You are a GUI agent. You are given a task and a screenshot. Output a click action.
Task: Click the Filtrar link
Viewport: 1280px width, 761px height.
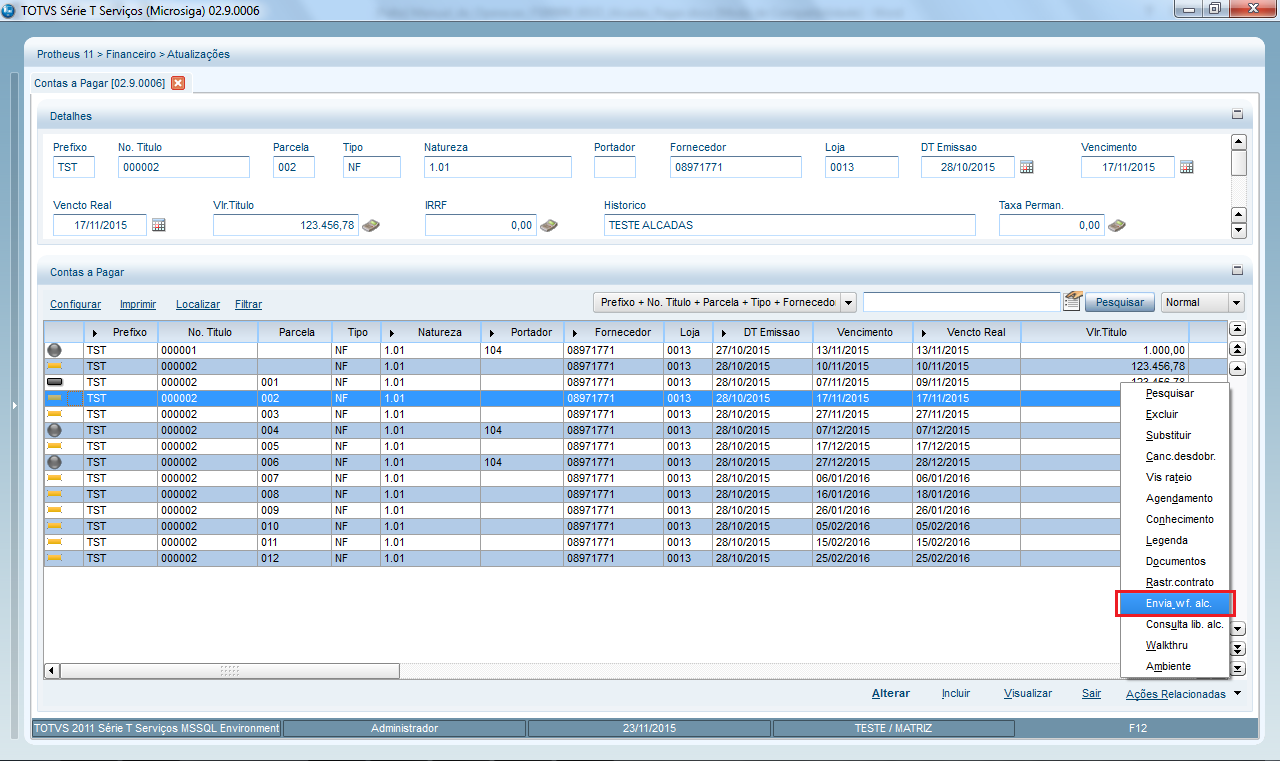point(248,304)
